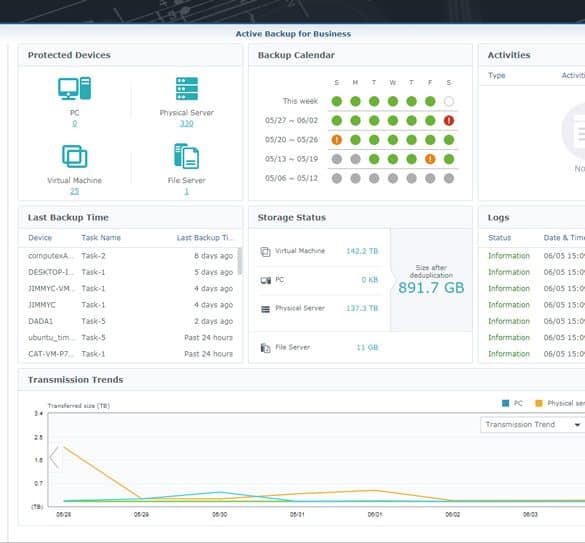
Task: Click the previous arrow on the trend chart
Action: 54,457
